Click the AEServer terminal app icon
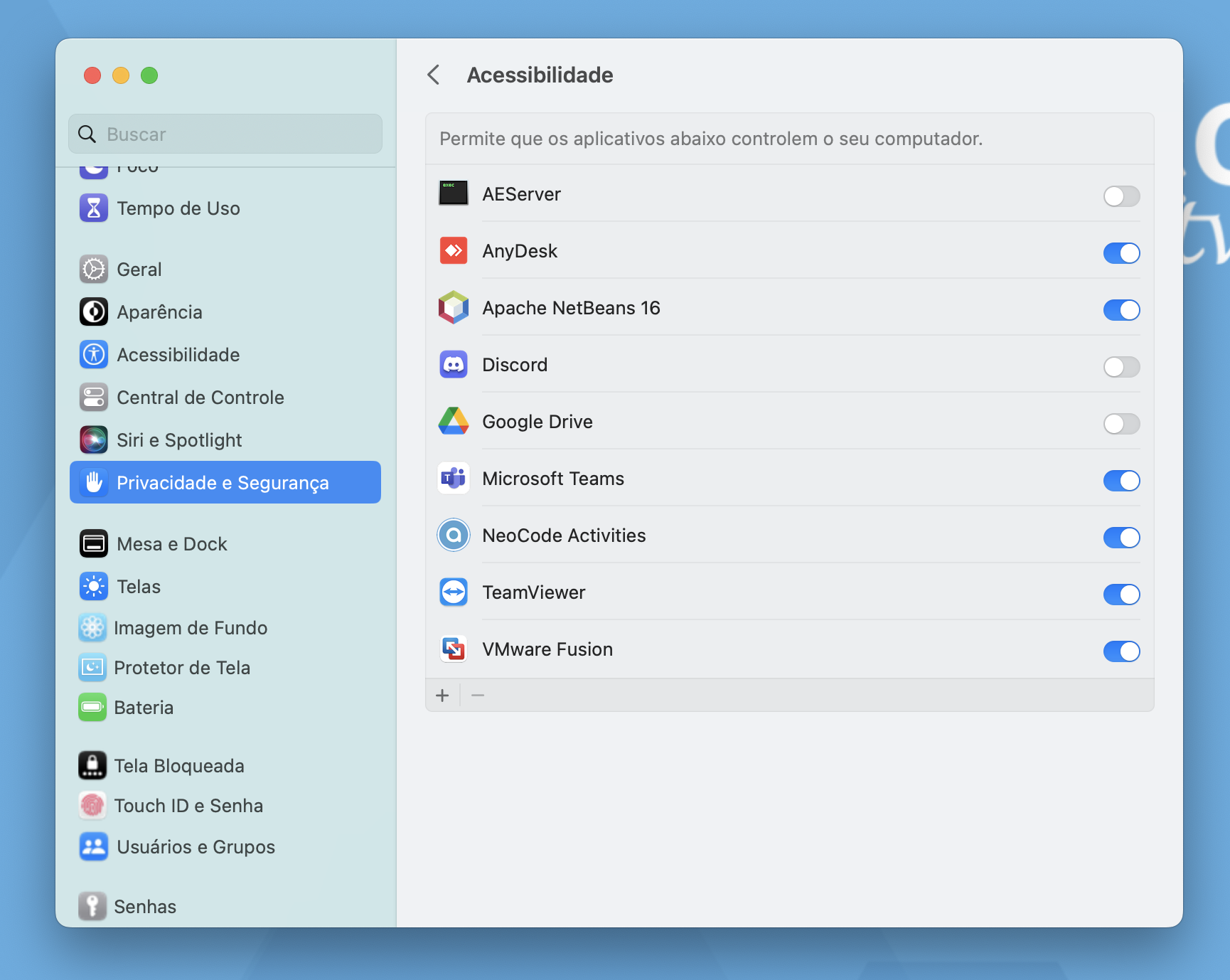This screenshot has width=1230, height=980. coord(454,193)
